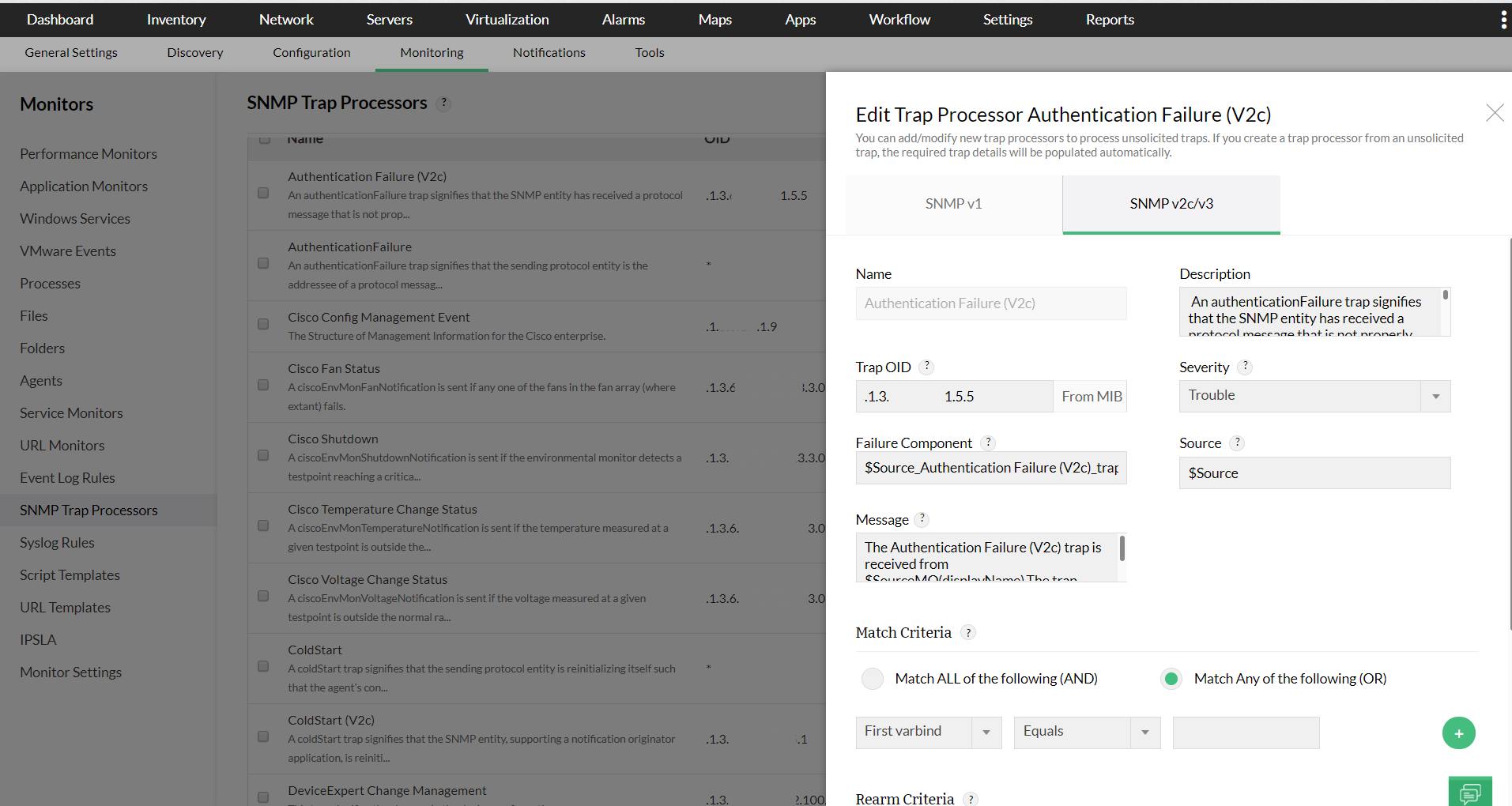Screen dimensions: 1512x806
Task: Click the empty match value input field
Action: point(1246,733)
